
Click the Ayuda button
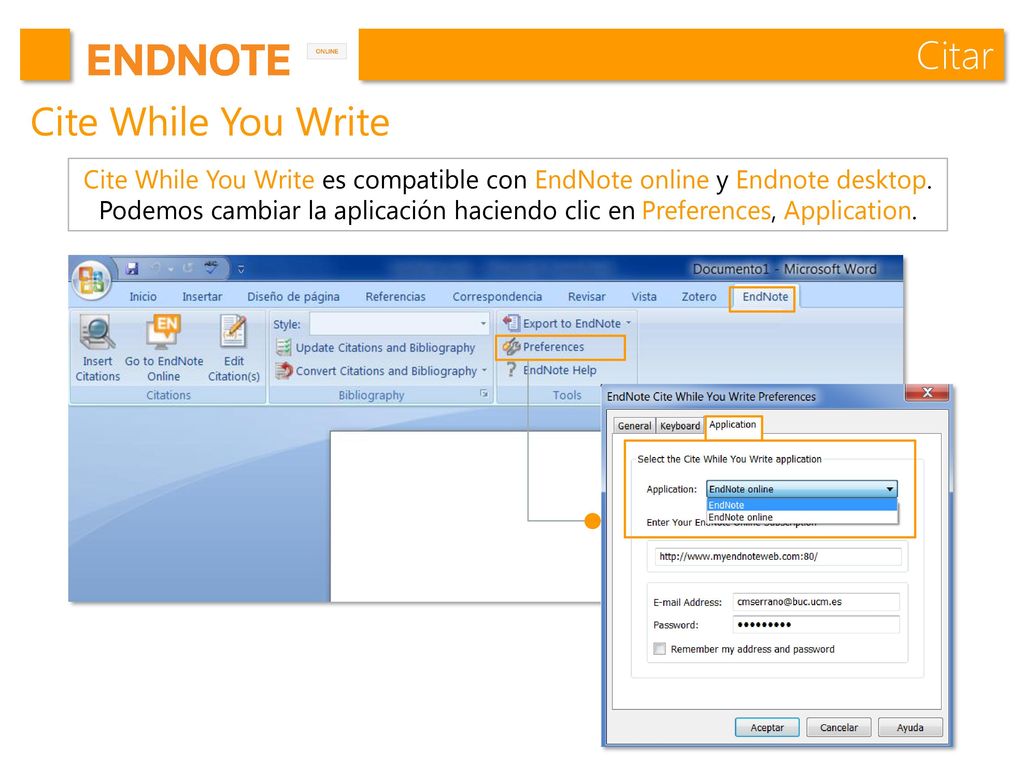tap(910, 728)
